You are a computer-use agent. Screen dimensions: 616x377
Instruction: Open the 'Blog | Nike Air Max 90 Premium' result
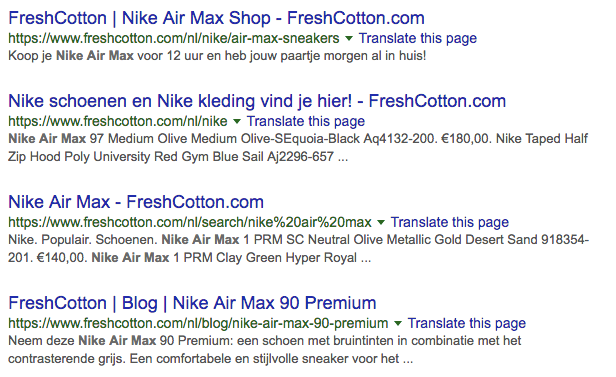192,303
